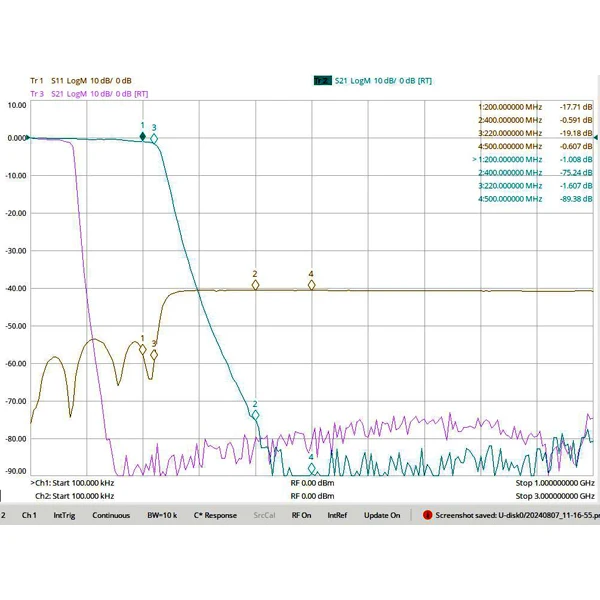Toggle Update On in the status bar
Viewport: 600px width, 600px height.
[382, 515]
